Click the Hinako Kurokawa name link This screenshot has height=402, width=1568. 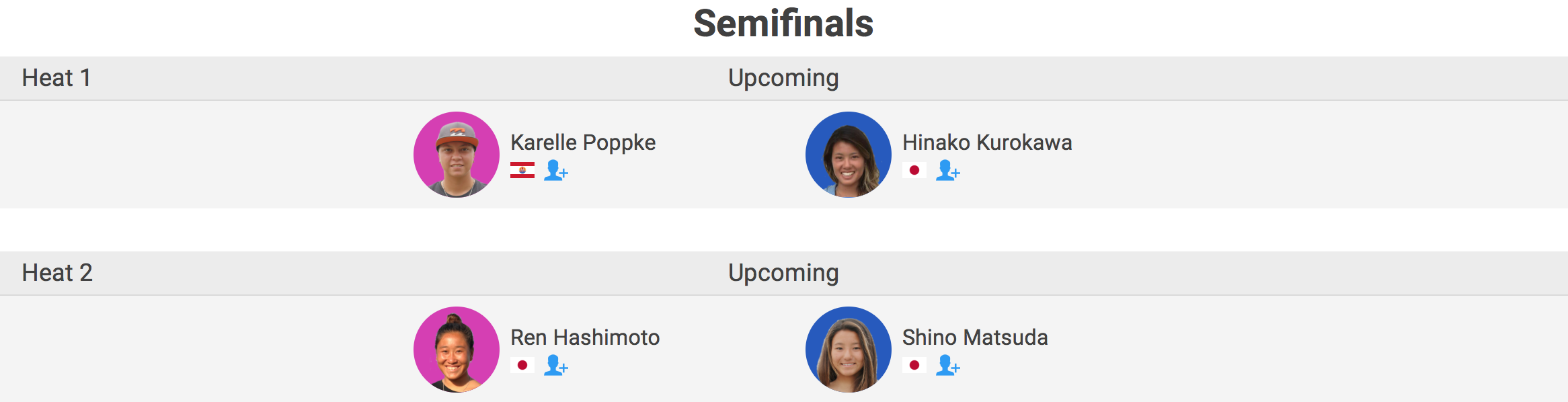[x=987, y=143]
